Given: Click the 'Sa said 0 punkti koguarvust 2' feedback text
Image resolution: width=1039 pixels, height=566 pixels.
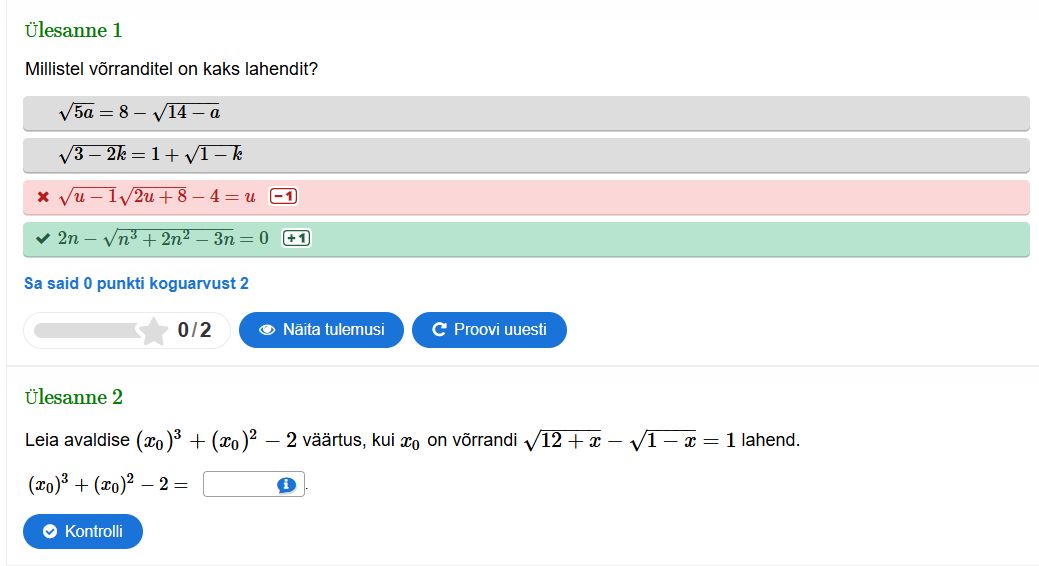Looking at the screenshot, I should 136,284.
